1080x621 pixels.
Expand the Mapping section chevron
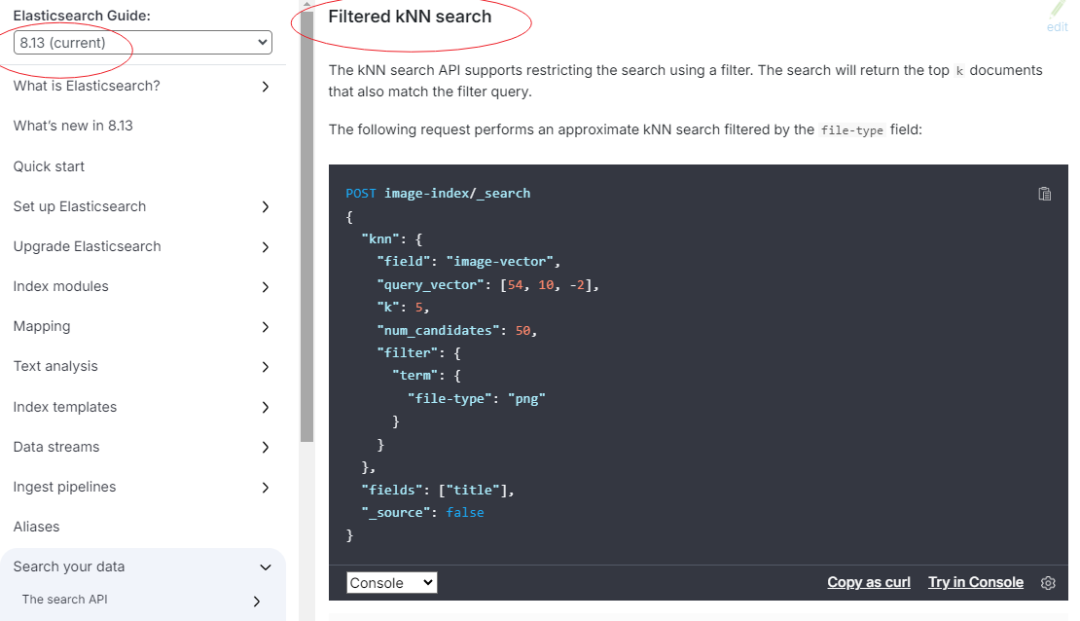click(x=265, y=326)
